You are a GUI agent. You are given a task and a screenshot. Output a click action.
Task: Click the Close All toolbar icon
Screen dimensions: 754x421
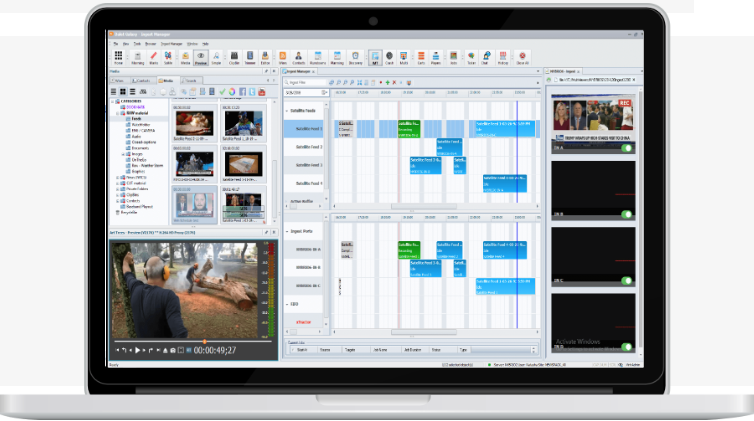click(x=522, y=57)
